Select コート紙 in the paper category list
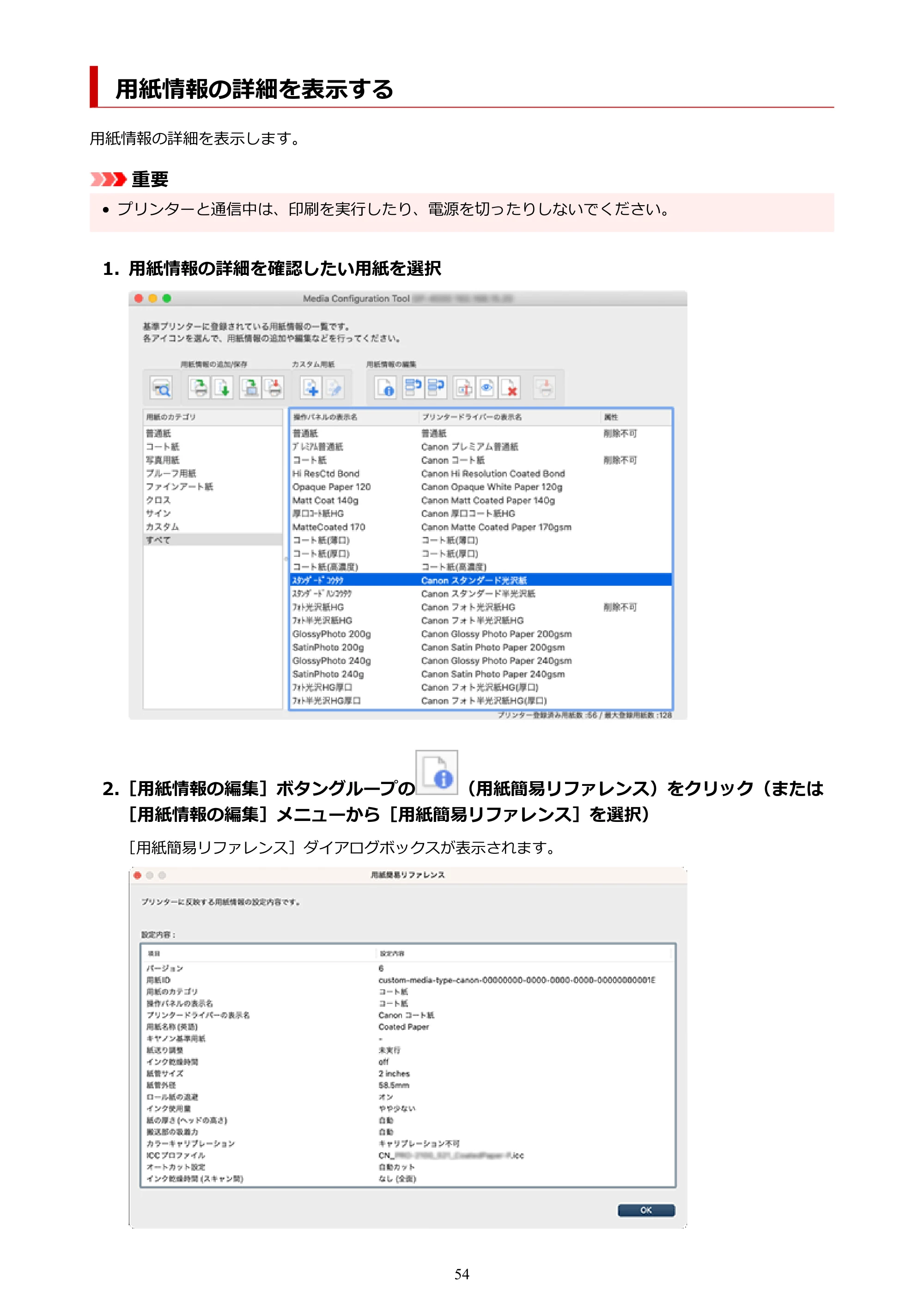The height and width of the screenshot is (1307, 924). pyautogui.click(x=213, y=447)
